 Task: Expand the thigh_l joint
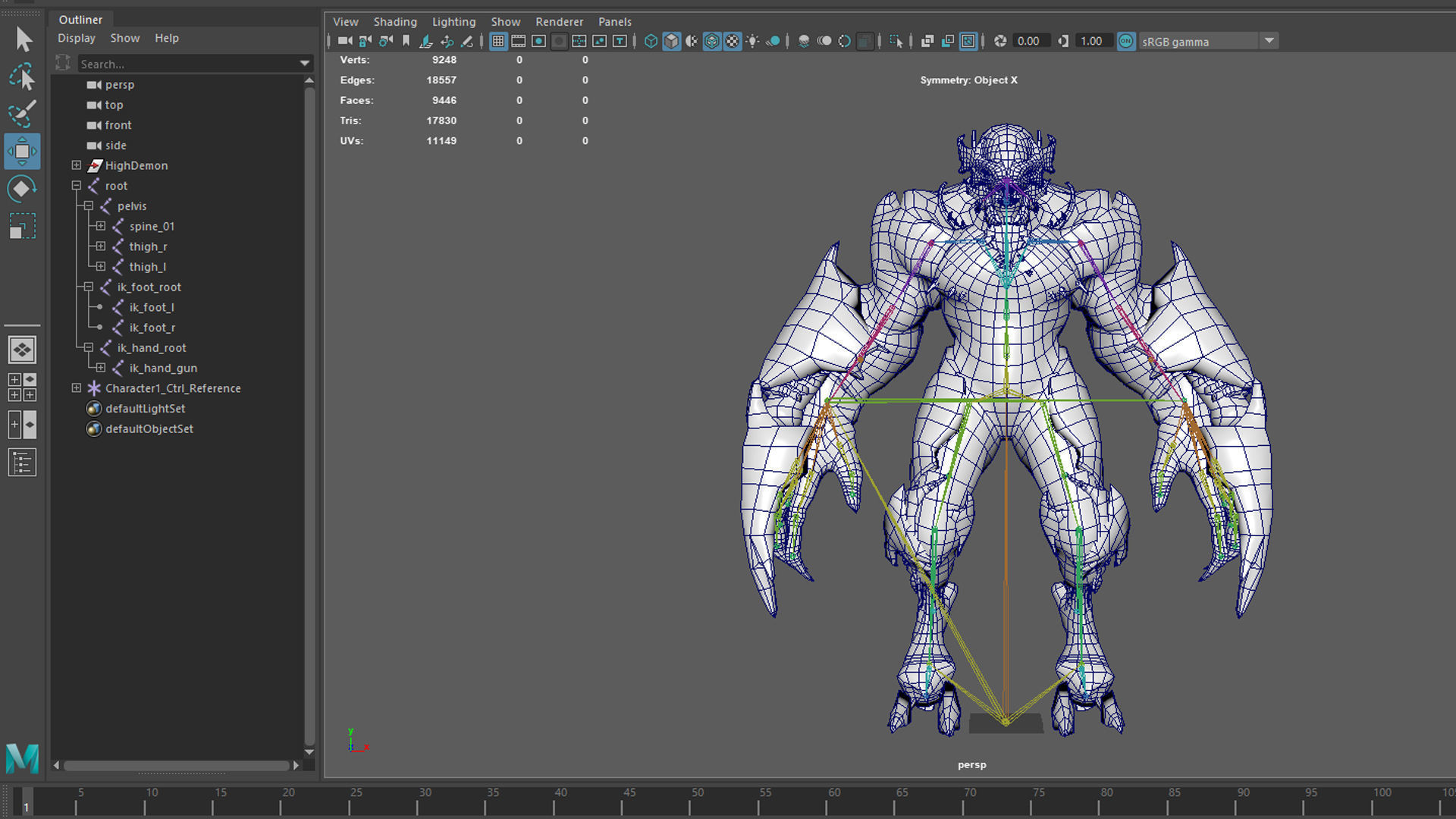coord(101,266)
